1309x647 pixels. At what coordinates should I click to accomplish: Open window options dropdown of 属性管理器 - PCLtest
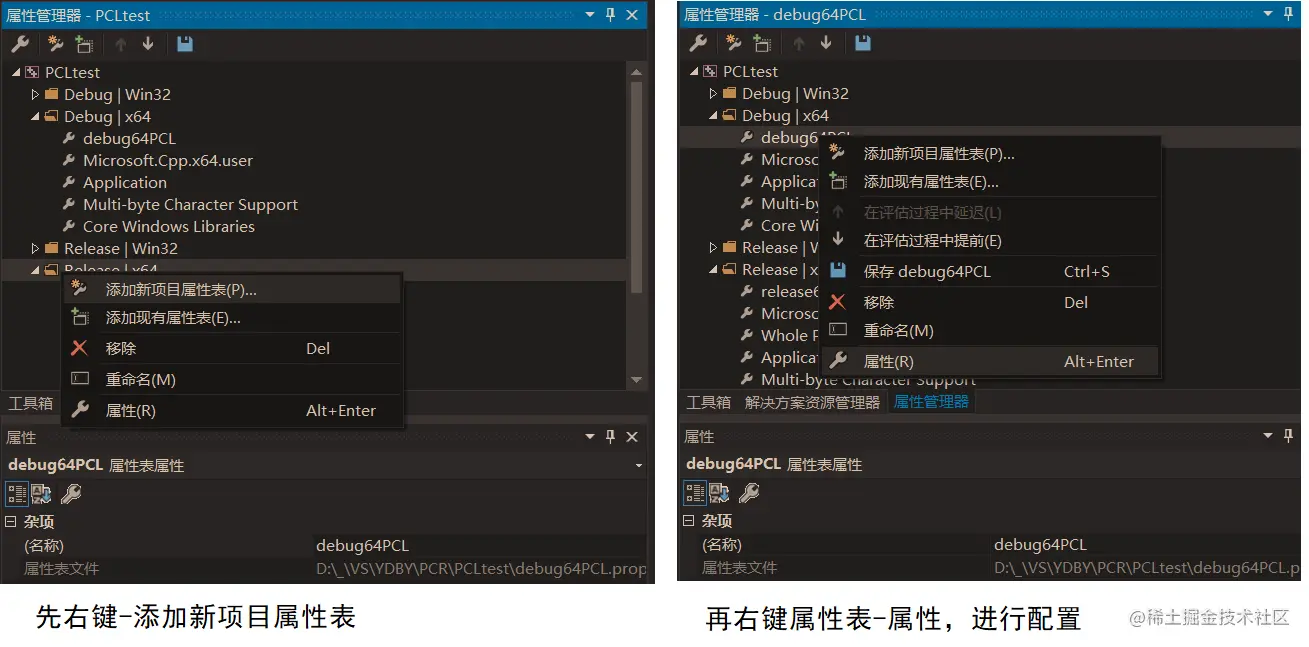coord(588,15)
